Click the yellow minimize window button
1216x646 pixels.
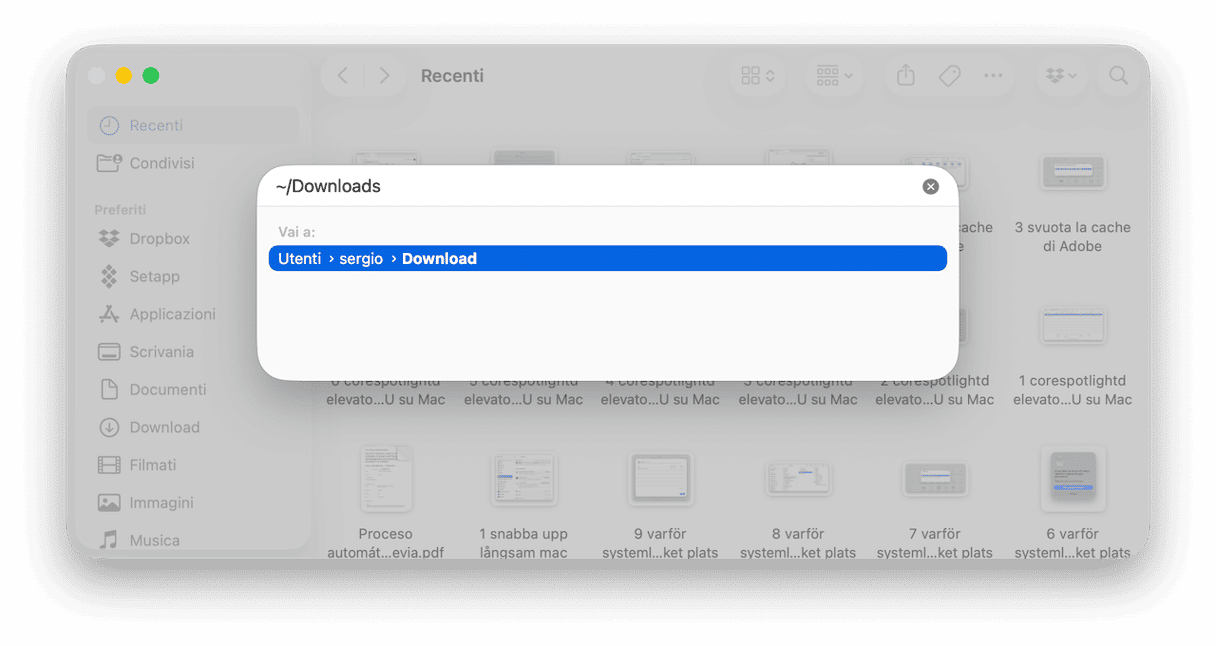click(124, 76)
